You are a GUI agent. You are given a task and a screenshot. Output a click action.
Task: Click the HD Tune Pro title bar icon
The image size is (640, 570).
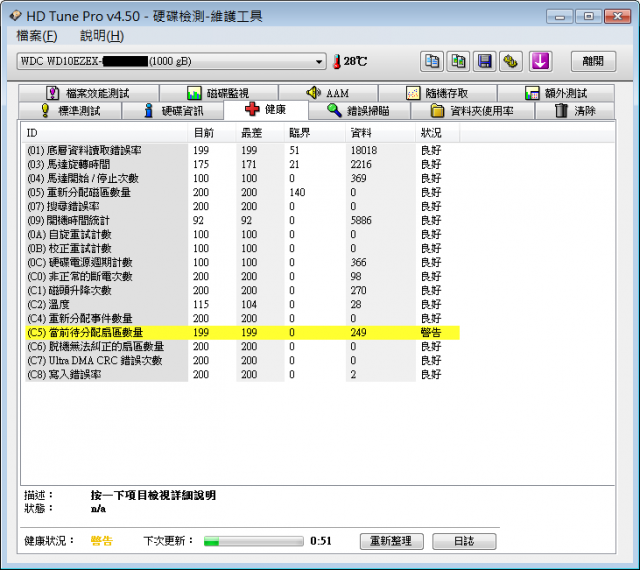coord(15,16)
